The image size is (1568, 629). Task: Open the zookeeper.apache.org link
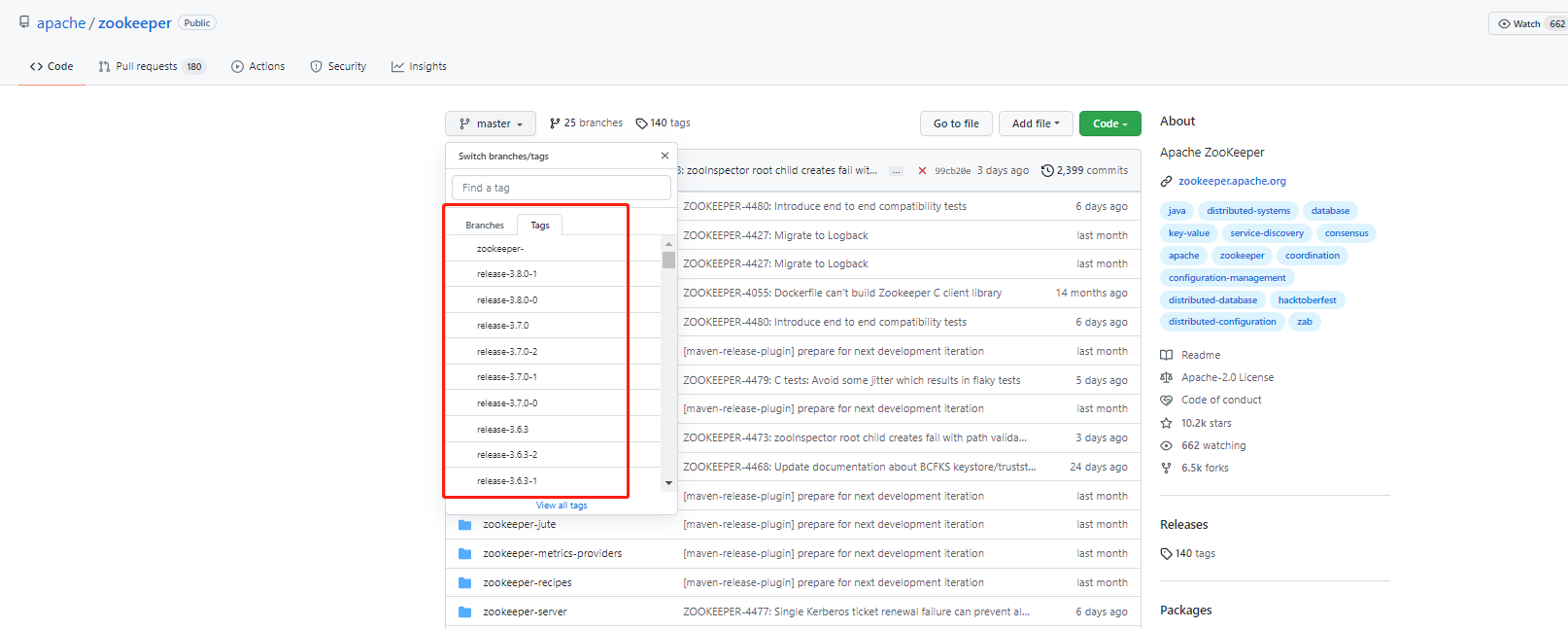point(1232,181)
